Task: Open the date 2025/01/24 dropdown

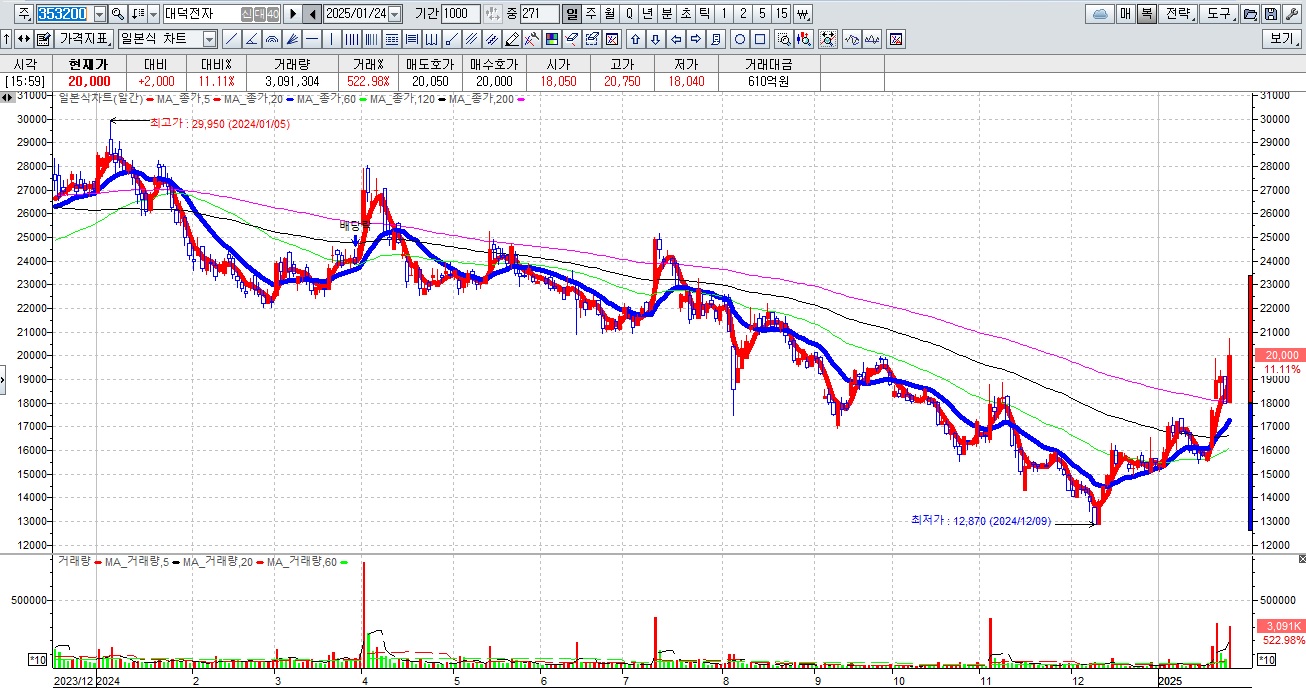Action: click(x=394, y=14)
